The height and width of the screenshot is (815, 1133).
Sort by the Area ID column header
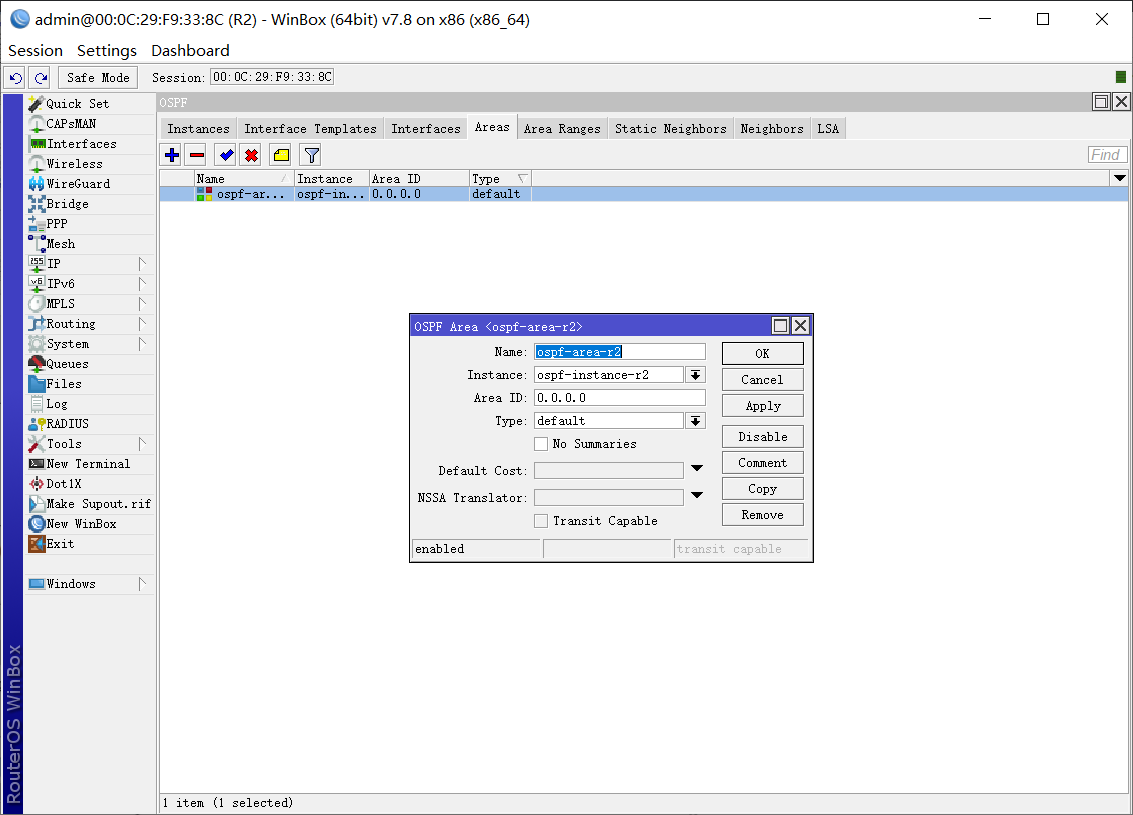418,178
